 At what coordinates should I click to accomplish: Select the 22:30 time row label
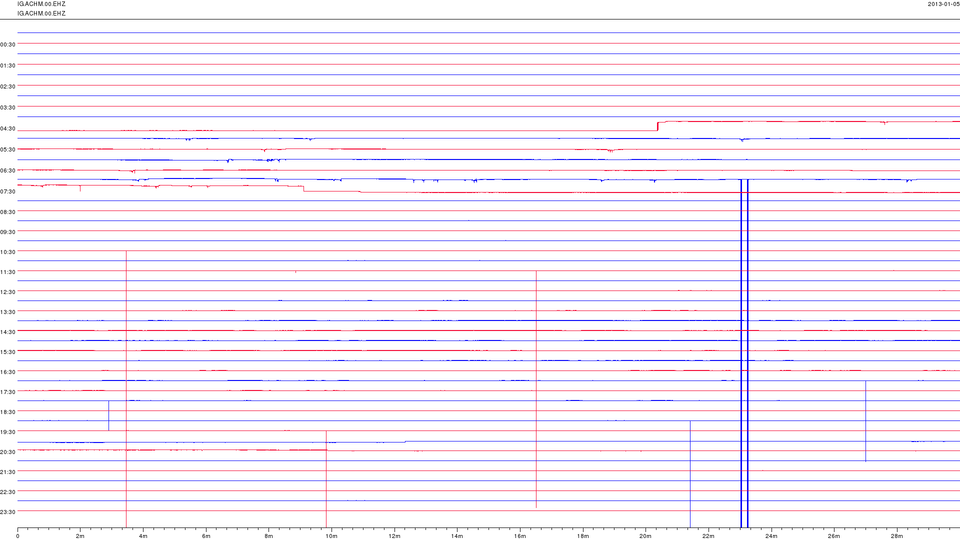(8, 492)
